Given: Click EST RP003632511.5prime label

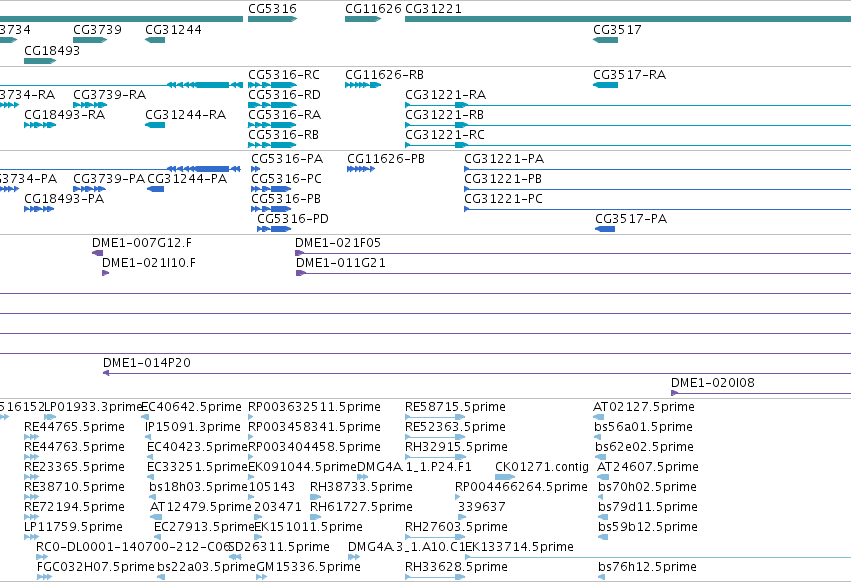Looking at the screenshot, I should tap(314, 407).
